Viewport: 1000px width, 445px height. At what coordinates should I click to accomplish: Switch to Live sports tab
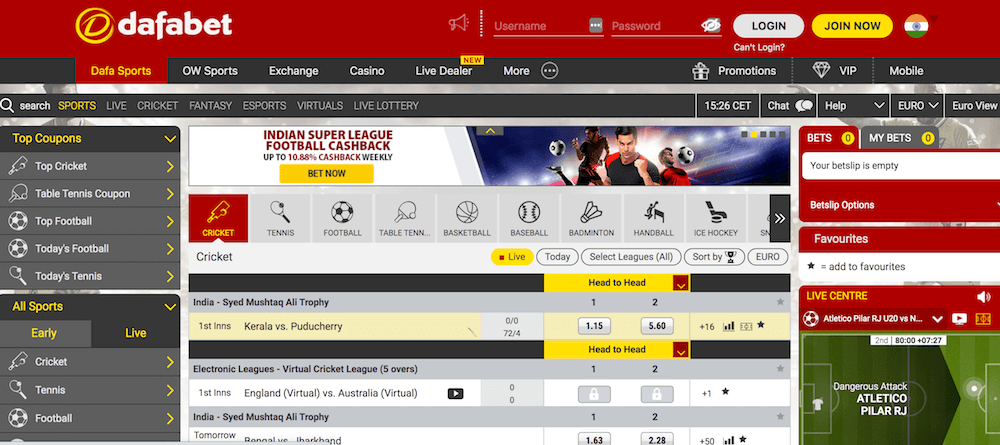(x=135, y=333)
